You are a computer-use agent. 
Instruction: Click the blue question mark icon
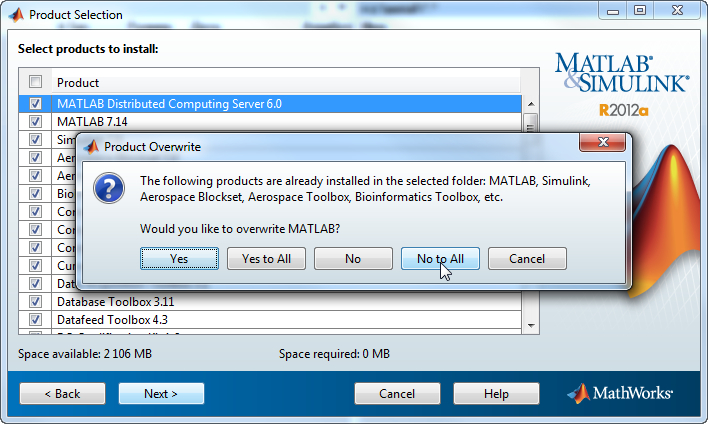tap(109, 188)
